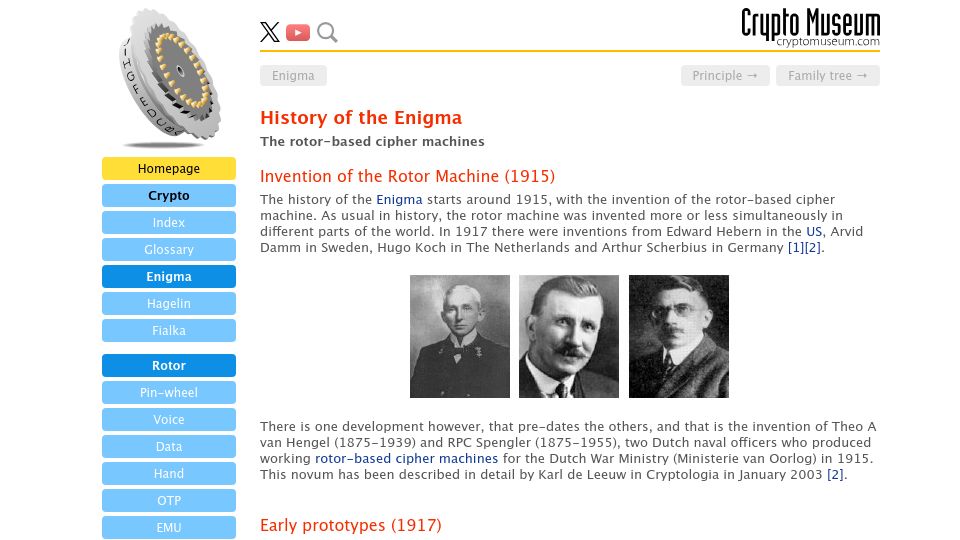960x540 pixels.
Task: Open the right portrait of man with glasses
Action: (679, 336)
